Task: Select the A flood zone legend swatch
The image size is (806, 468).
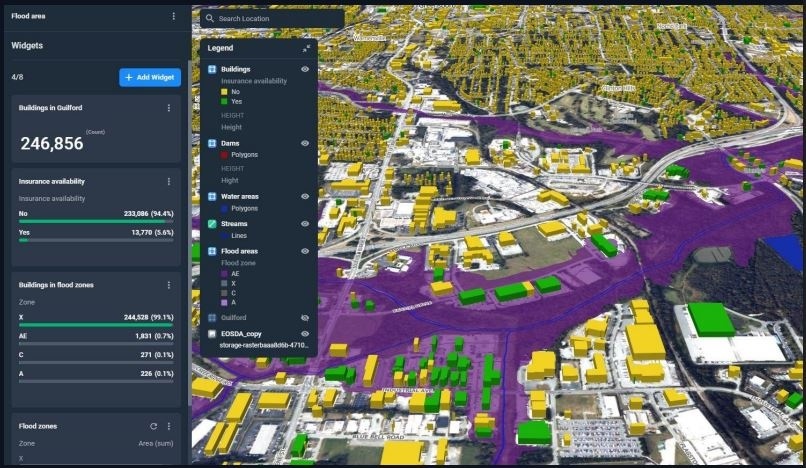Action: 224,302
